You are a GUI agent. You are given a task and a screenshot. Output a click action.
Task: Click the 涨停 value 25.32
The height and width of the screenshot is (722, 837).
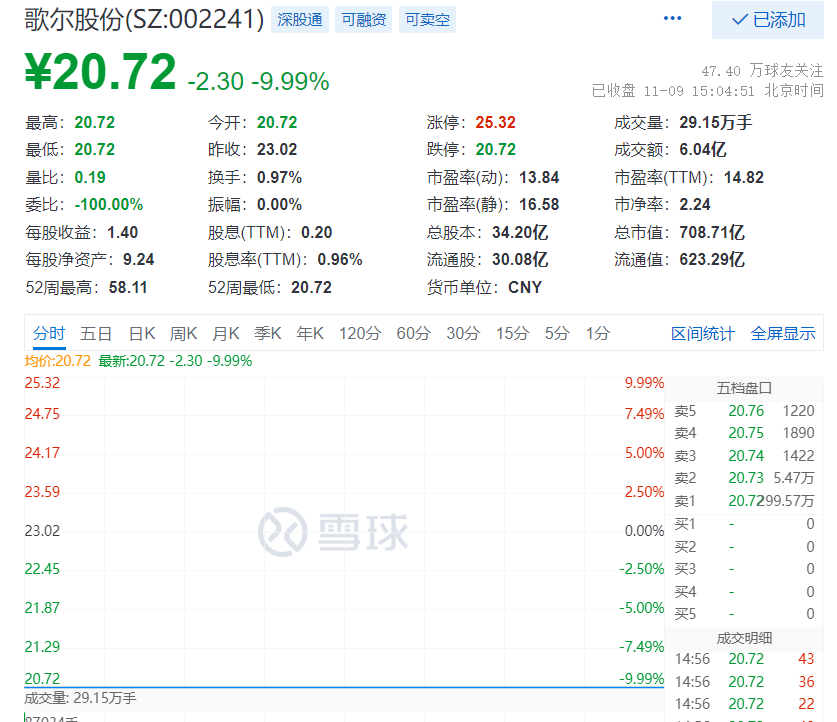coord(495,122)
